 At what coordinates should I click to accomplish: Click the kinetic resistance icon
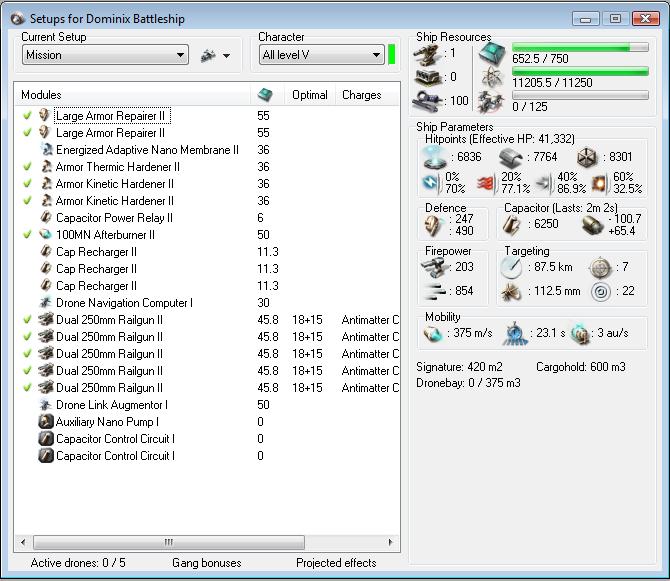[x=544, y=183]
